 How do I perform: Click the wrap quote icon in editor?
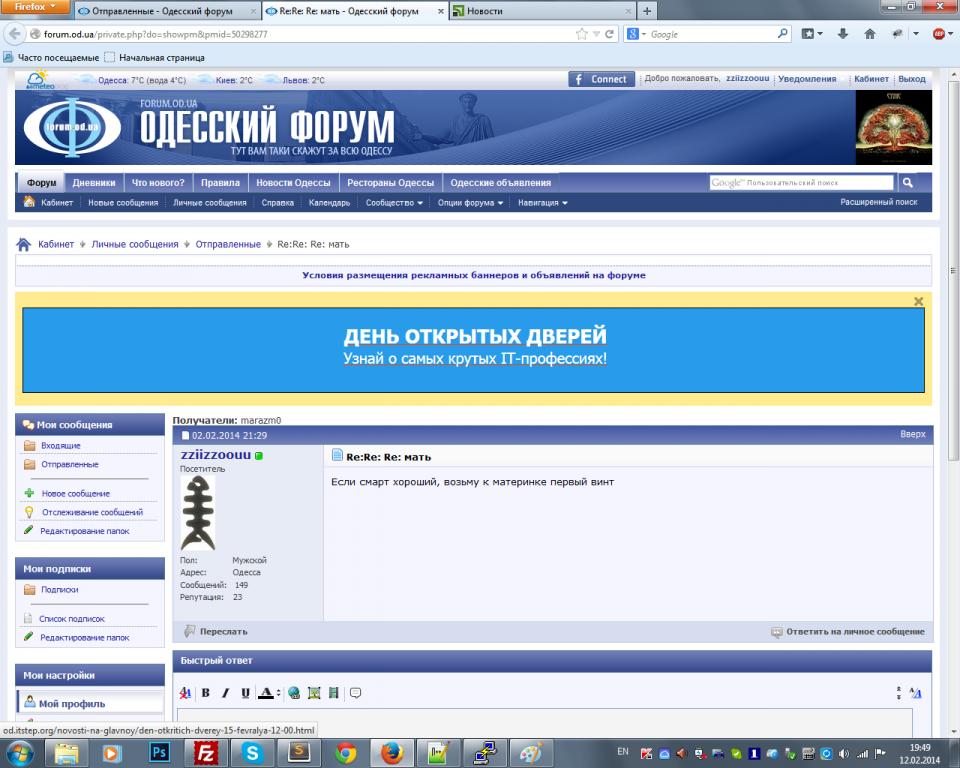(x=355, y=693)
